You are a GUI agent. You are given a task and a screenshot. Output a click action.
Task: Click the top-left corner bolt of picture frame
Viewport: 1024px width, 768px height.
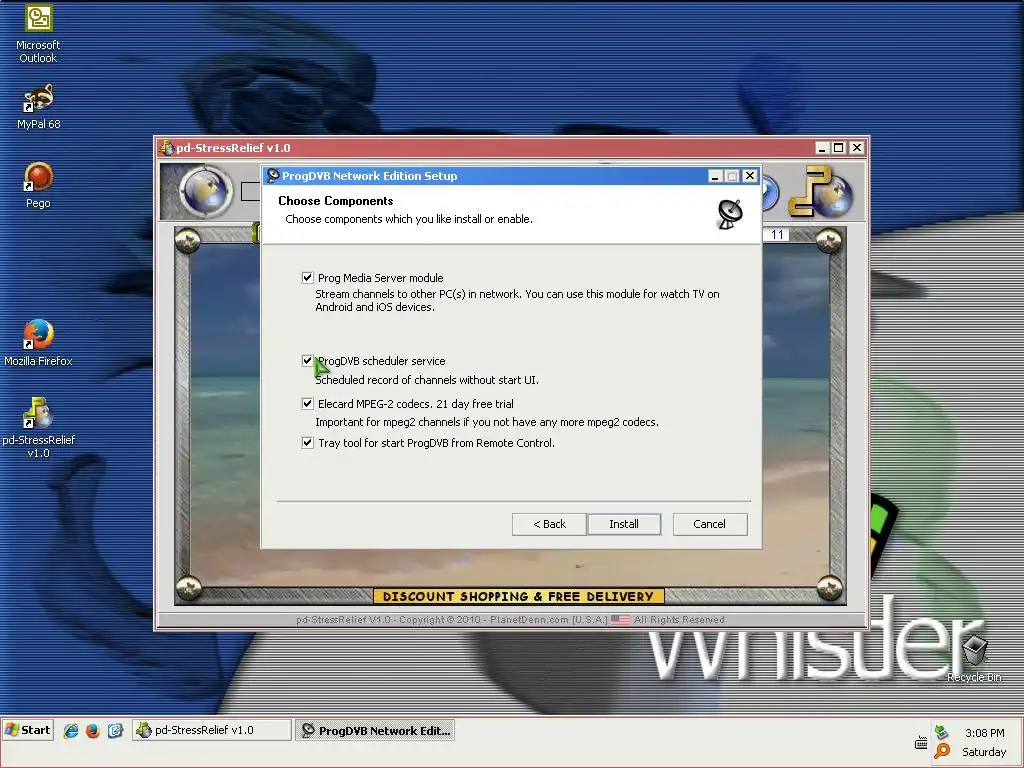pos(188,242)
